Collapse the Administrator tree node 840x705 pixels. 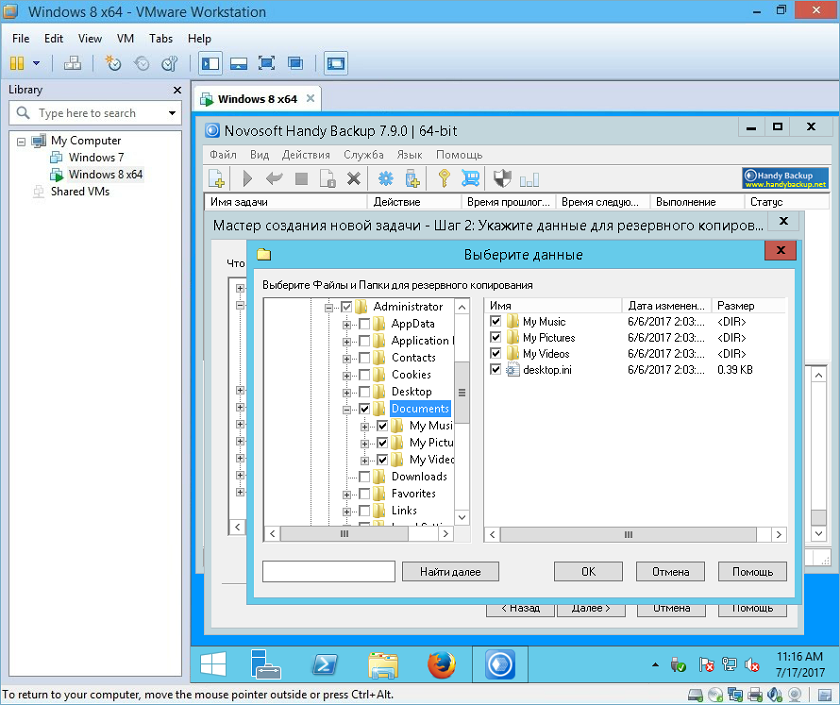tap(329, 308)
